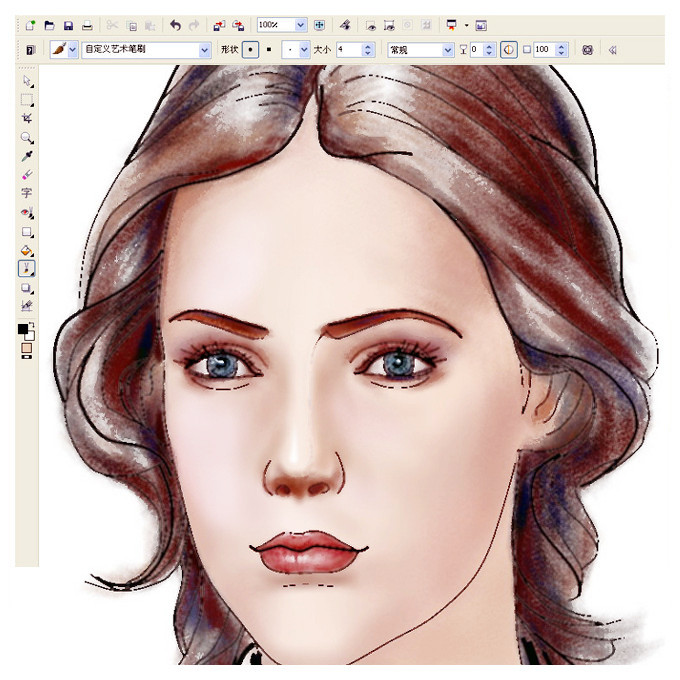Click the stepper arrows of the 大小 size field

368,50
